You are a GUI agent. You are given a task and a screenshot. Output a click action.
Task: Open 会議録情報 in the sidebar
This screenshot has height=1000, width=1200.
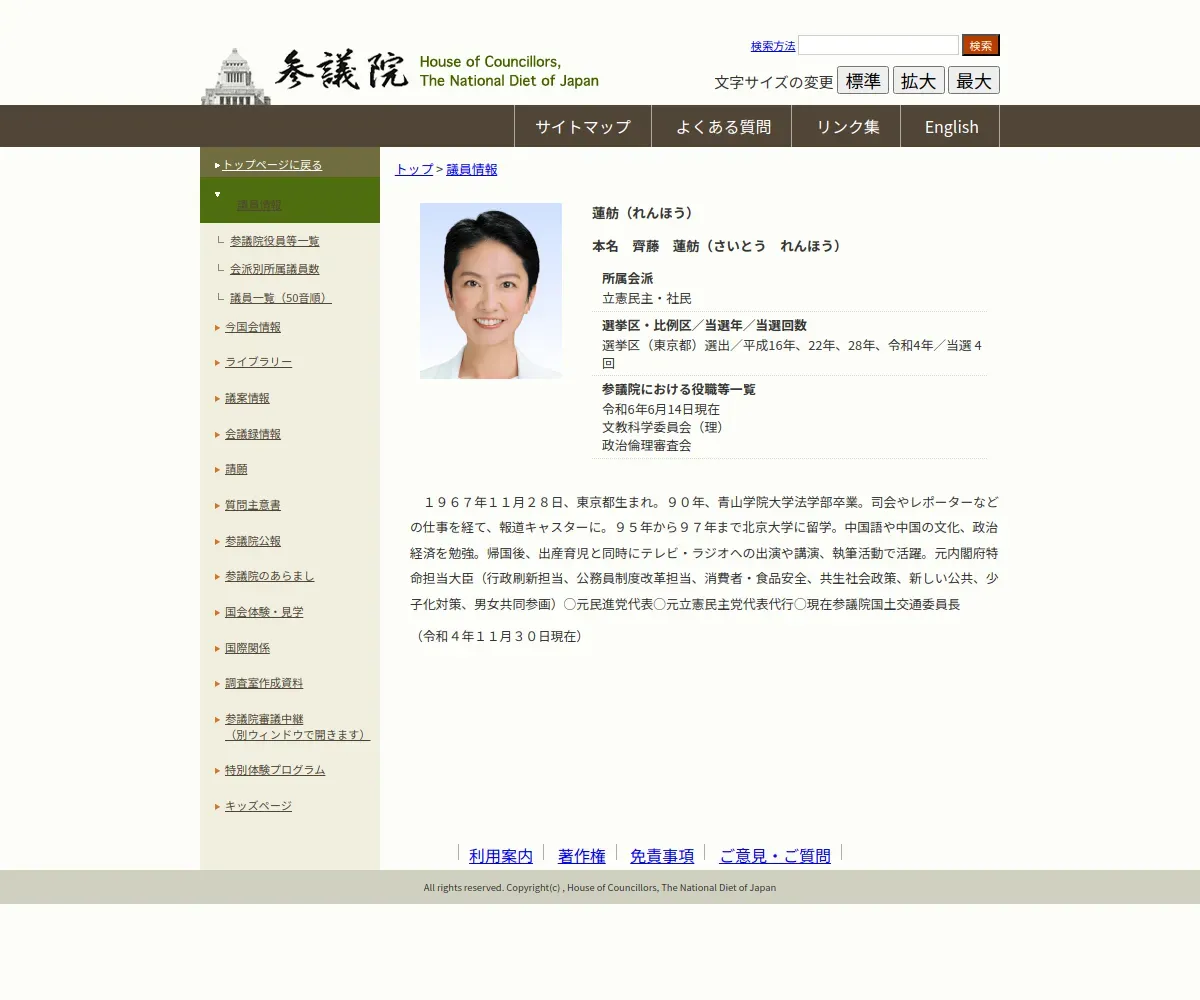[253, 434]
